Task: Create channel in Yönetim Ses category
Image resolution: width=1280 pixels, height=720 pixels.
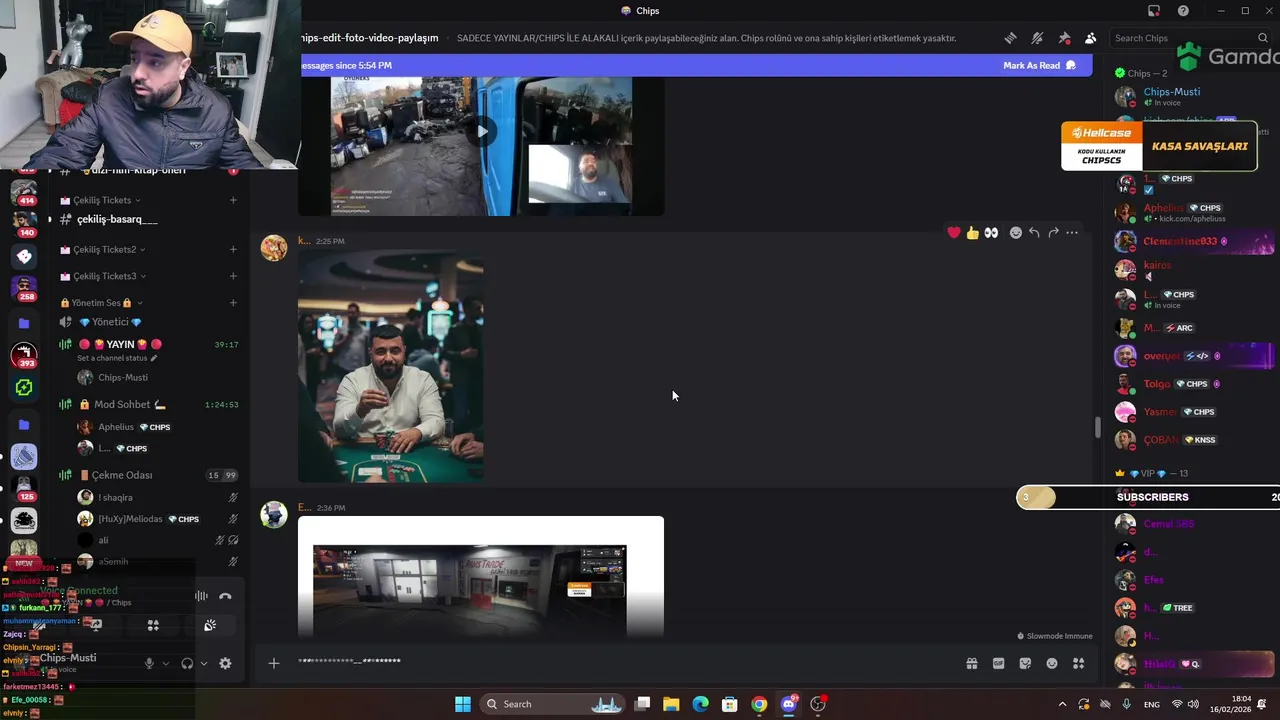Action: coord(233,303)
